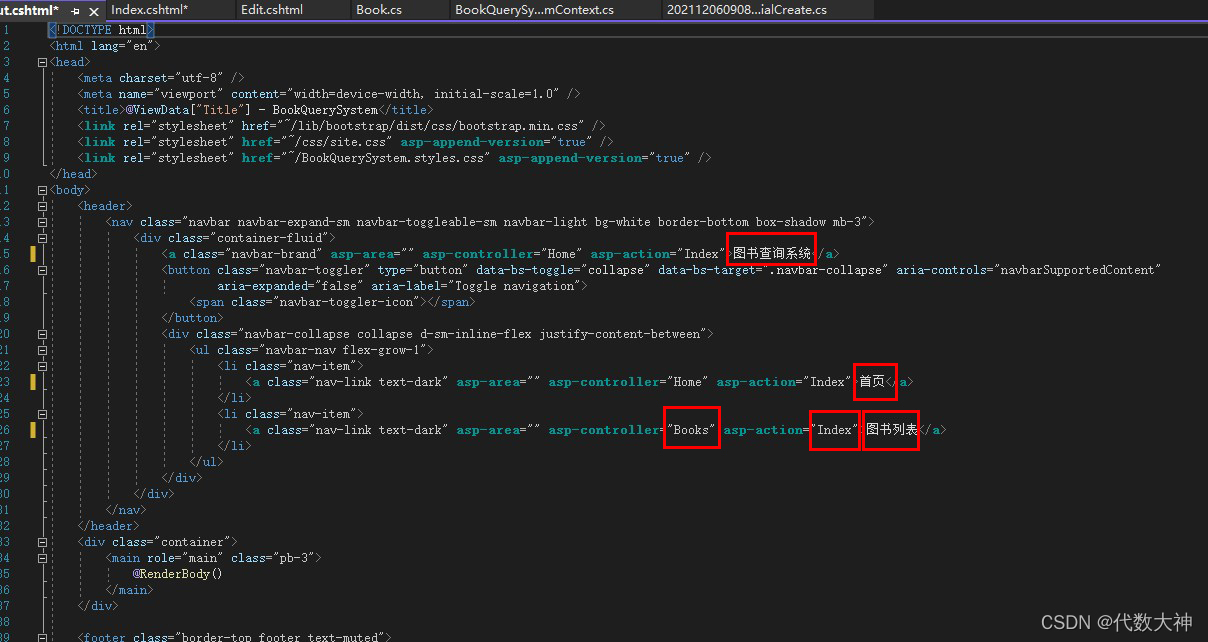
Task: Click the aria-controls="navbarSupportedContent" attribute
Action: (x=1028, y=270)
